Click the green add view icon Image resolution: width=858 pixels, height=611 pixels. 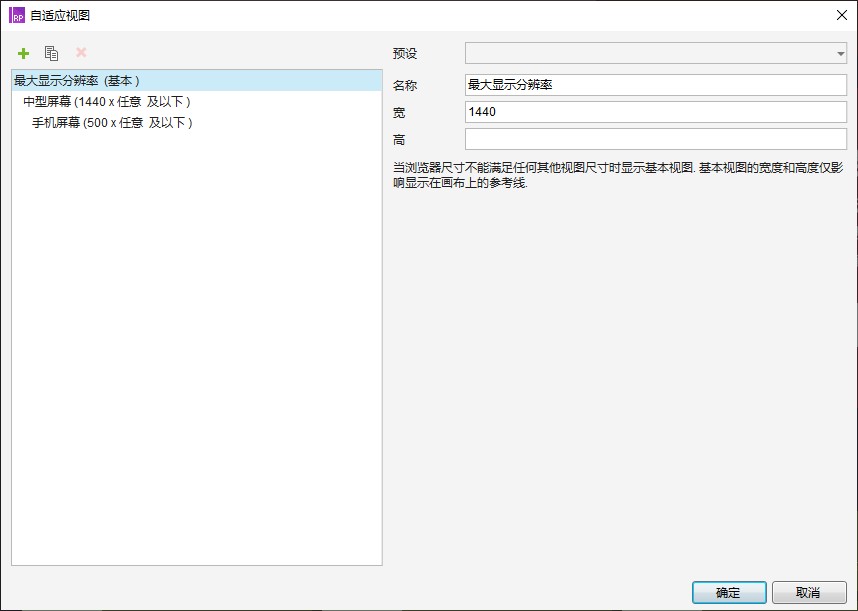pos(24,53)
